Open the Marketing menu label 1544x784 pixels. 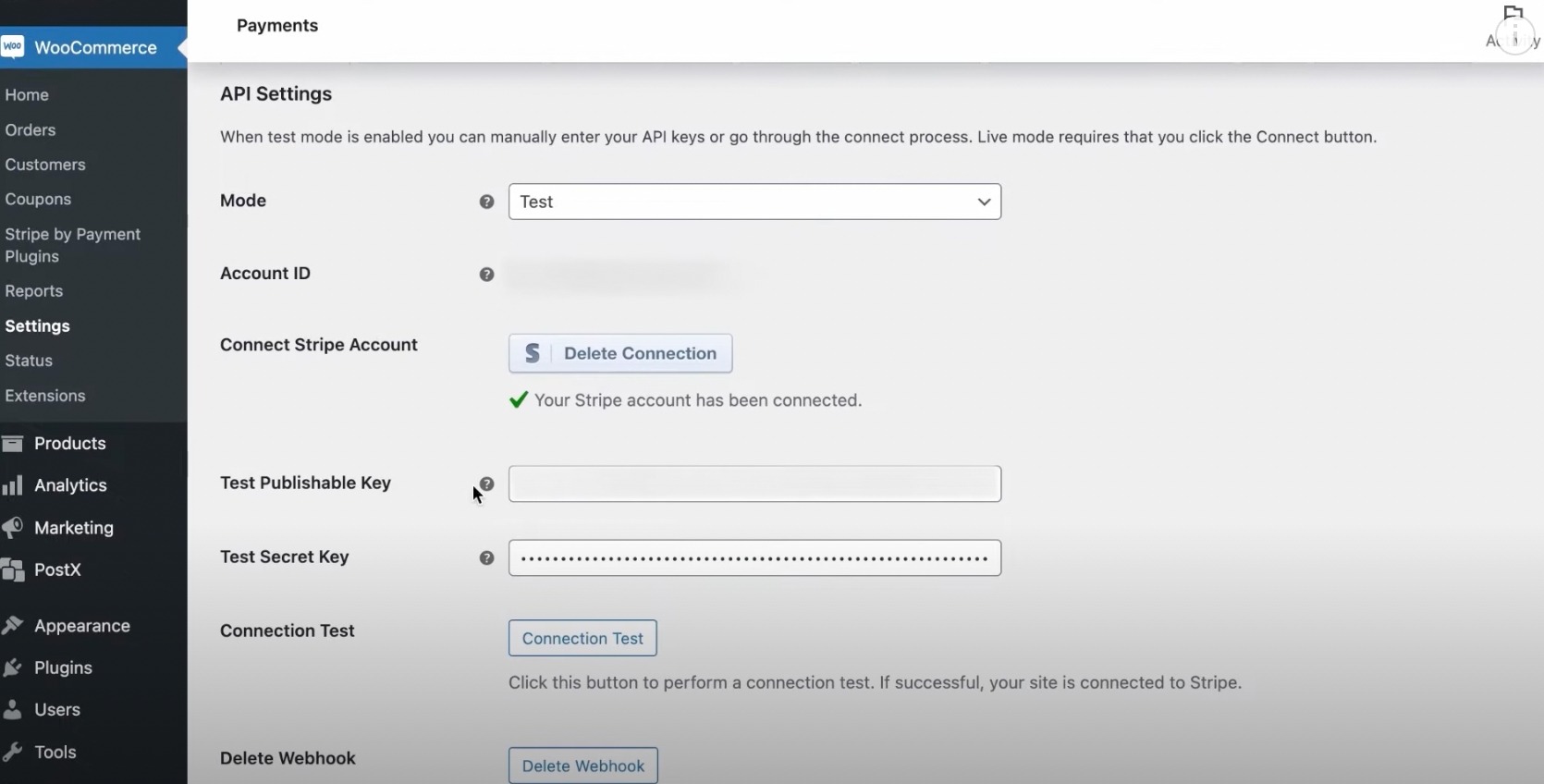pyautogui.click(x=74, y=528)
